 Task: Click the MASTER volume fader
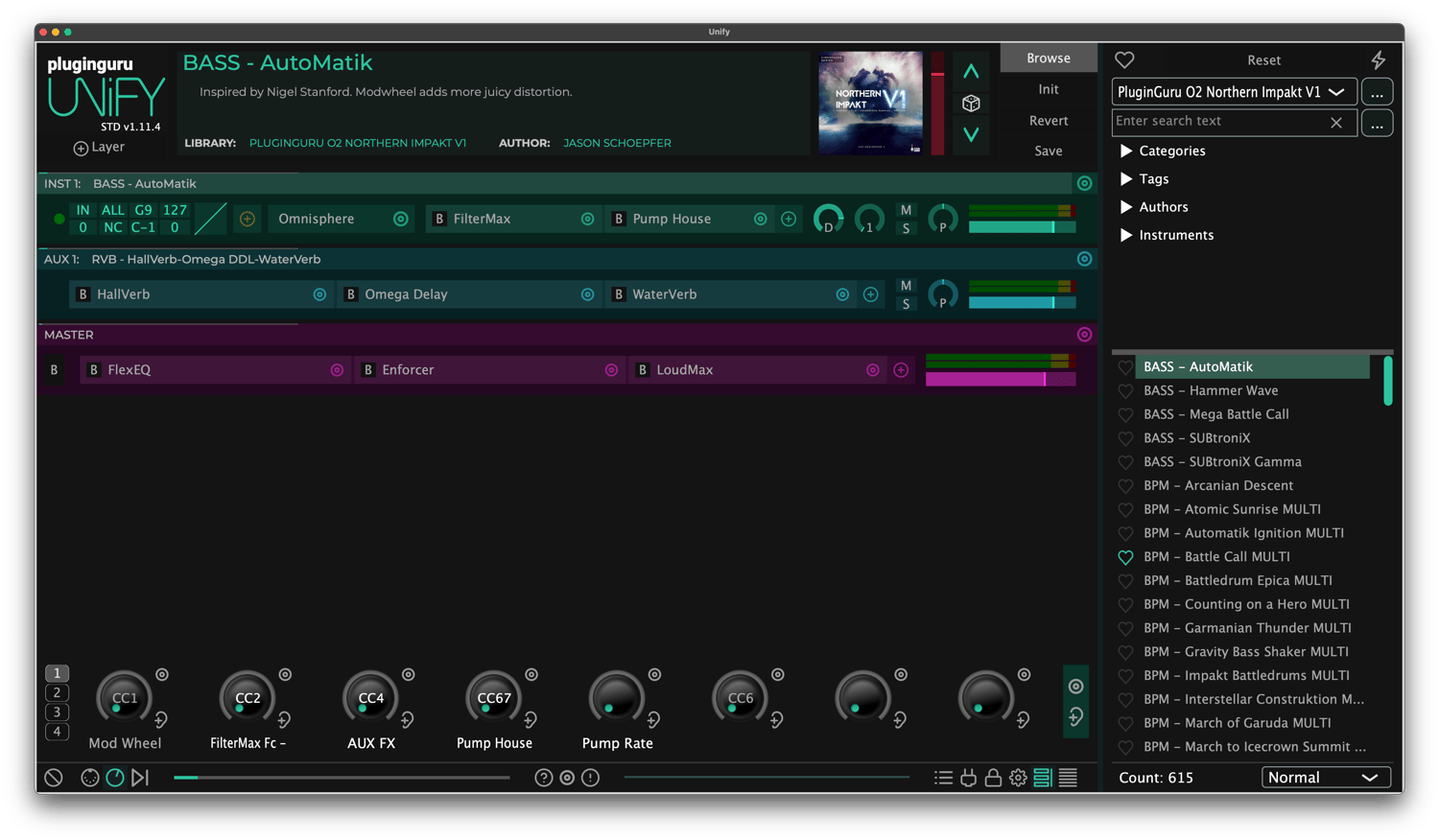click(x=1001, y=380)
